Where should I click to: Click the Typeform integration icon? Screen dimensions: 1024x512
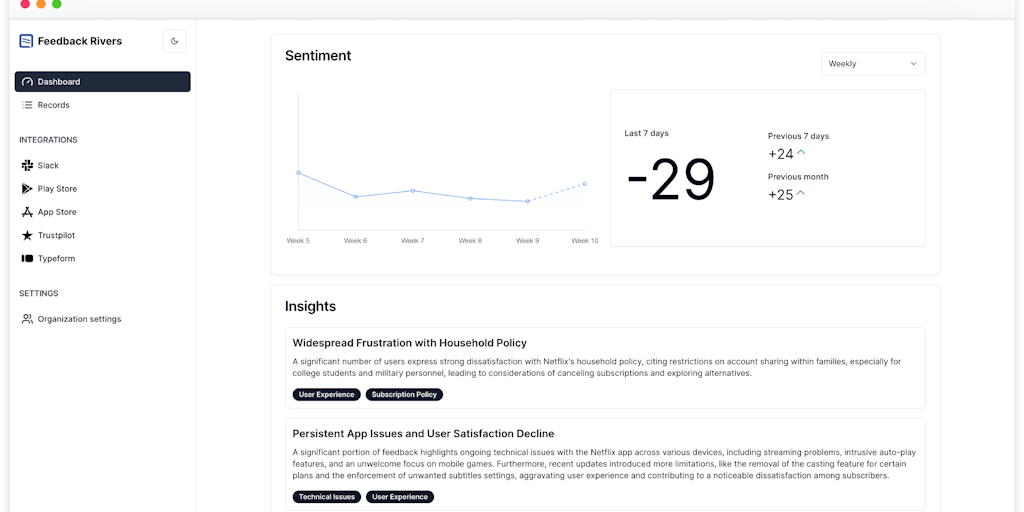pos(27,259)
